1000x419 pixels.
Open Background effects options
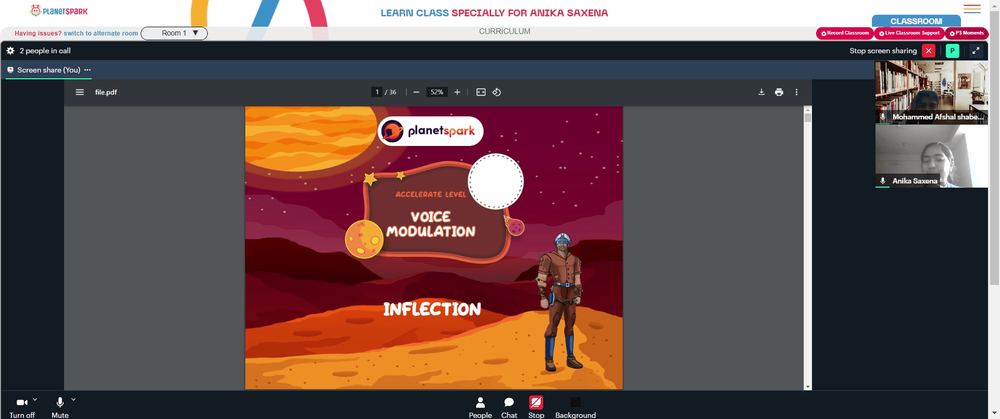pos(575,407)
